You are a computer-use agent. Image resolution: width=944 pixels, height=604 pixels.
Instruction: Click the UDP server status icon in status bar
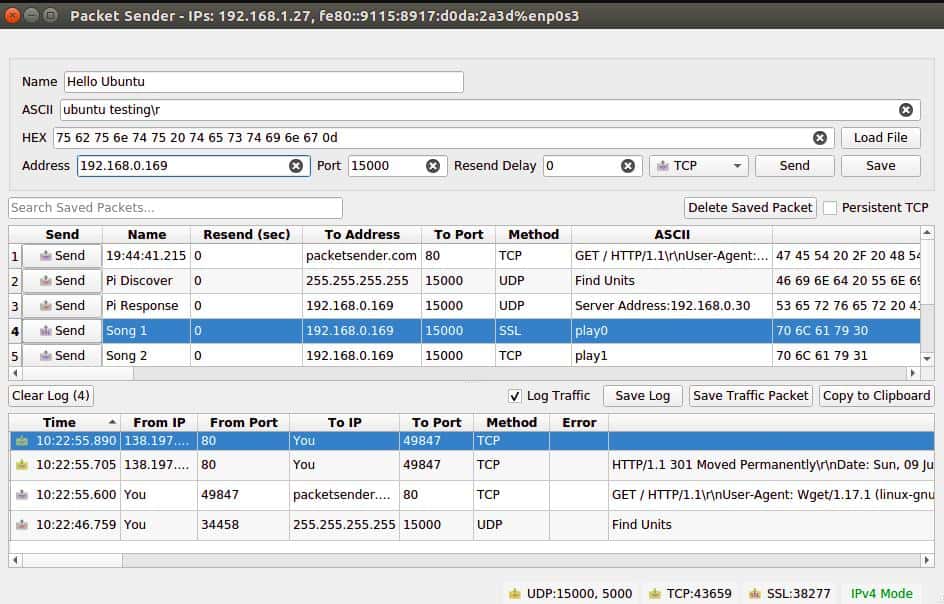[x=514, y=594]
